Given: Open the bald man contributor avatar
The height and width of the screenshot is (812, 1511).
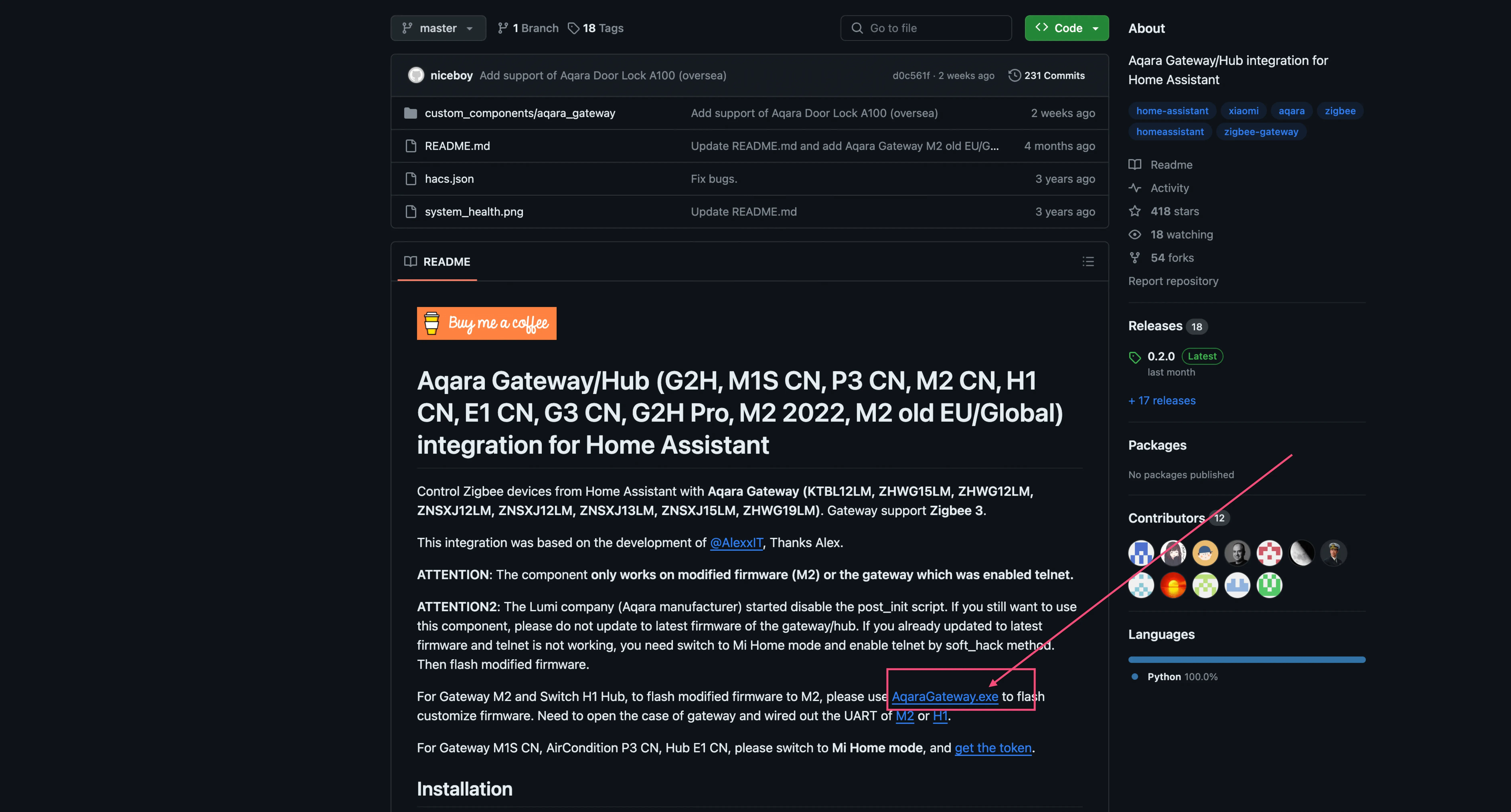Looking at the screenshot, I should pos(1238,553).
